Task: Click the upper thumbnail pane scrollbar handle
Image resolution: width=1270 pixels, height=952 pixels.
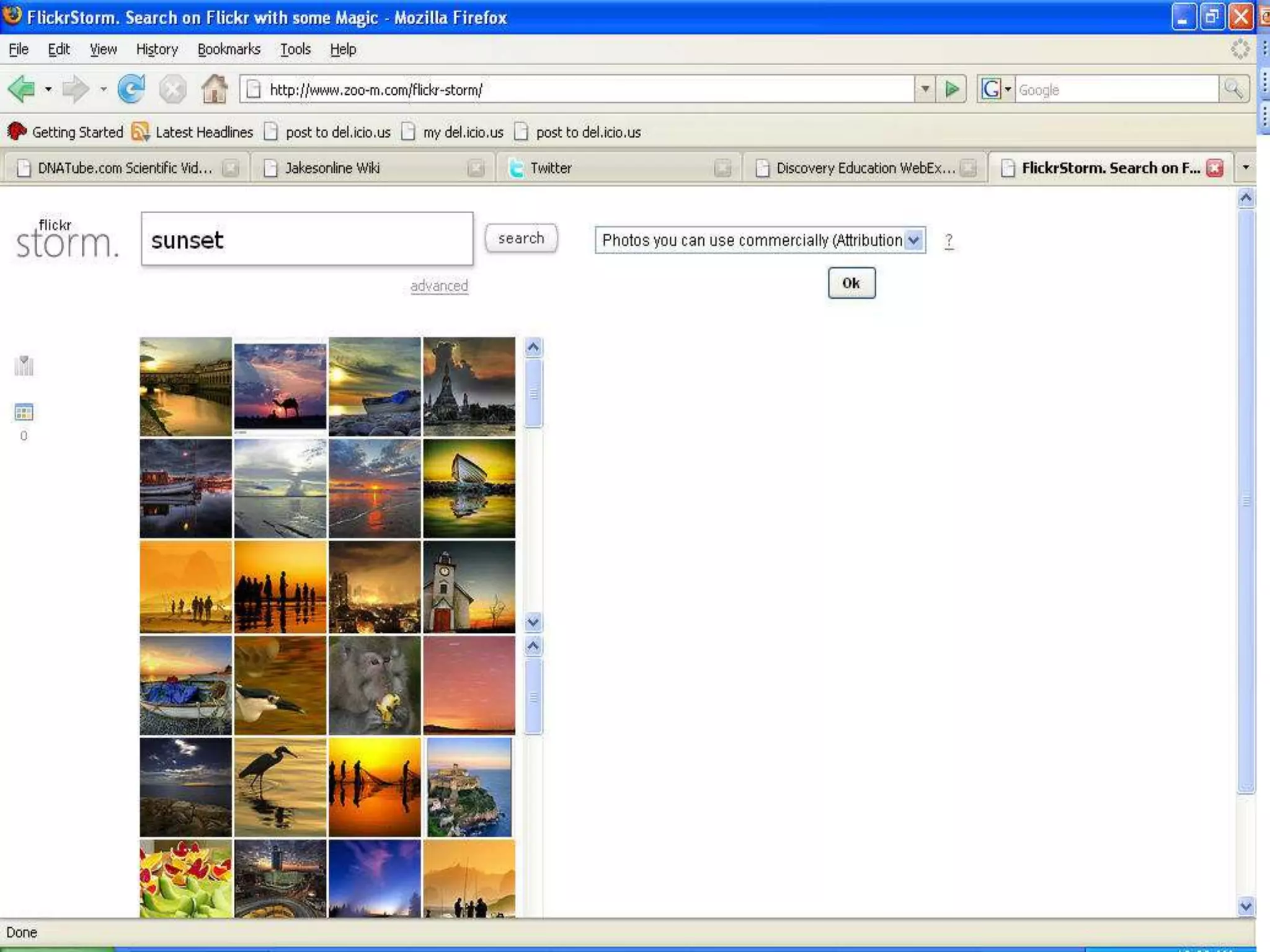Action: pos(533,393)
